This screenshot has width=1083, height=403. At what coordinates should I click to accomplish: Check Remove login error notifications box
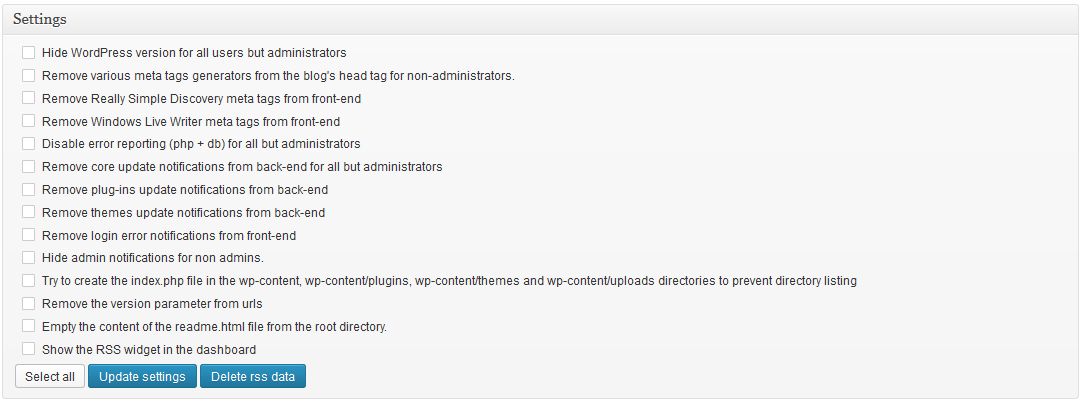[28, 235]
